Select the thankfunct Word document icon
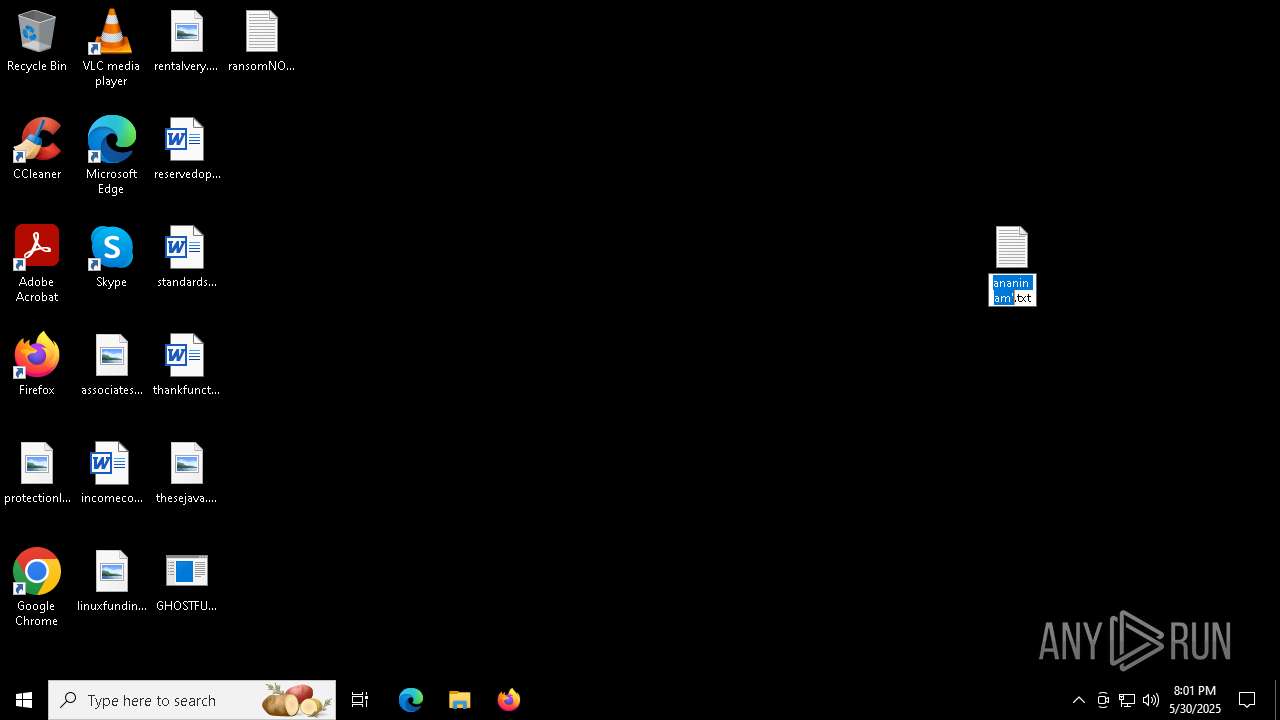Screen dimensions: 1280x720 point(186,366)
